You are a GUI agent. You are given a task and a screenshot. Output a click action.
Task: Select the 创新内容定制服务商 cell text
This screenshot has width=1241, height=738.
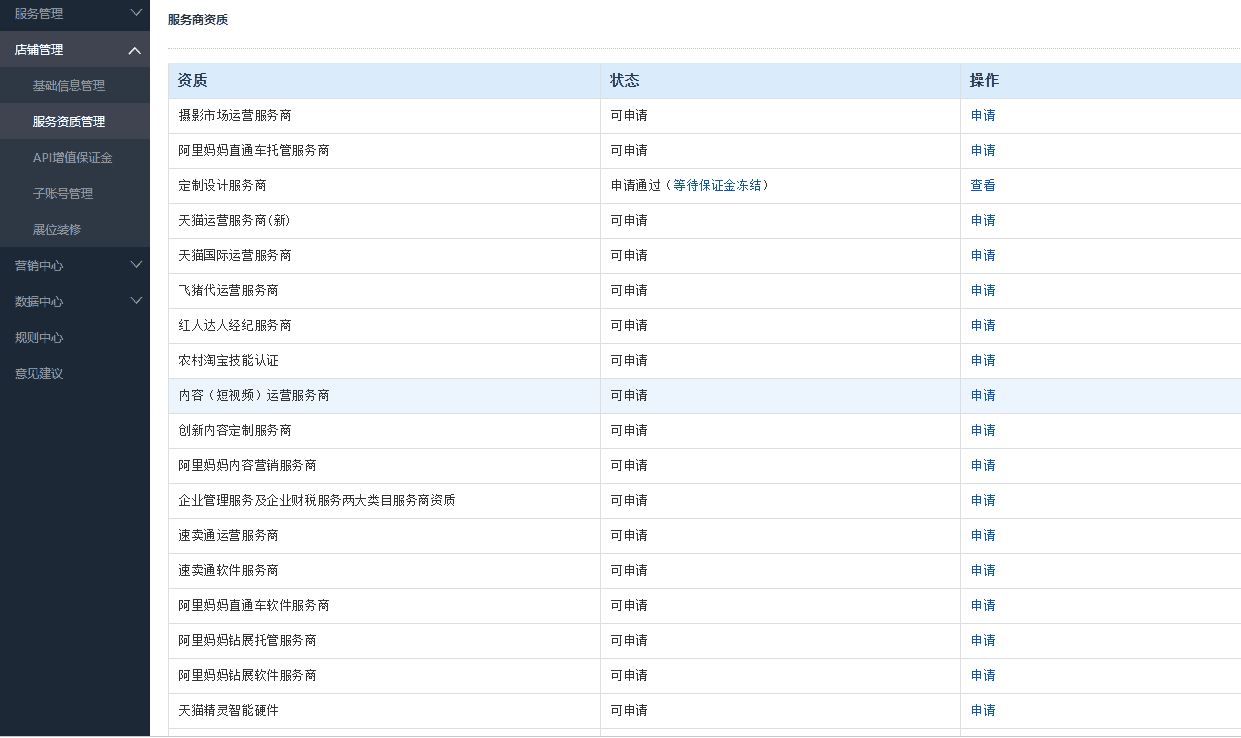coord(235,431)
